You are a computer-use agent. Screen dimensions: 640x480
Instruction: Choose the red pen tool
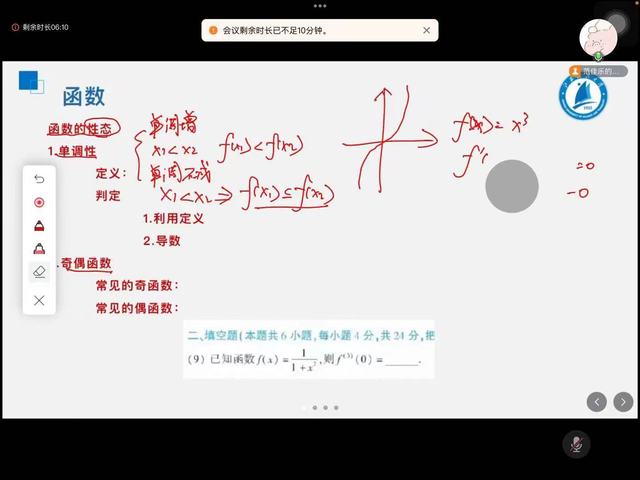click(39, 225)
